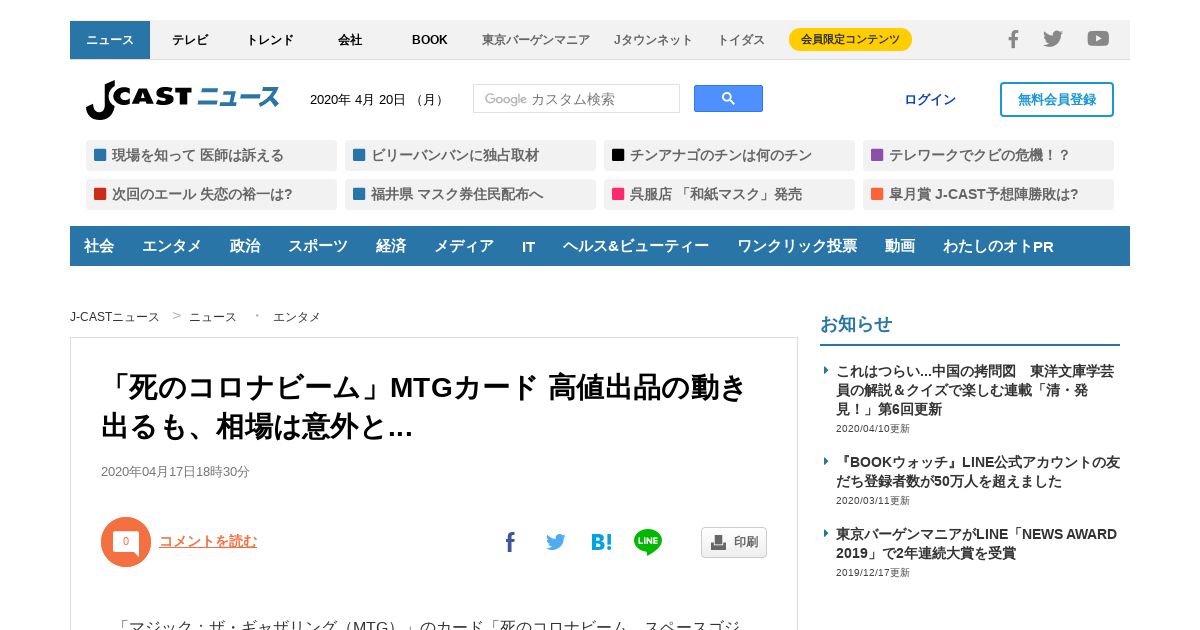Click the orange comment bubble icon

(126, 542)
